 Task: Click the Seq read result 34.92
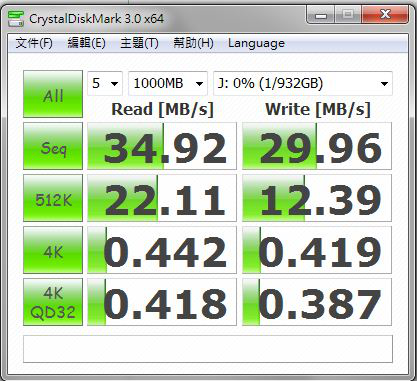162,146
